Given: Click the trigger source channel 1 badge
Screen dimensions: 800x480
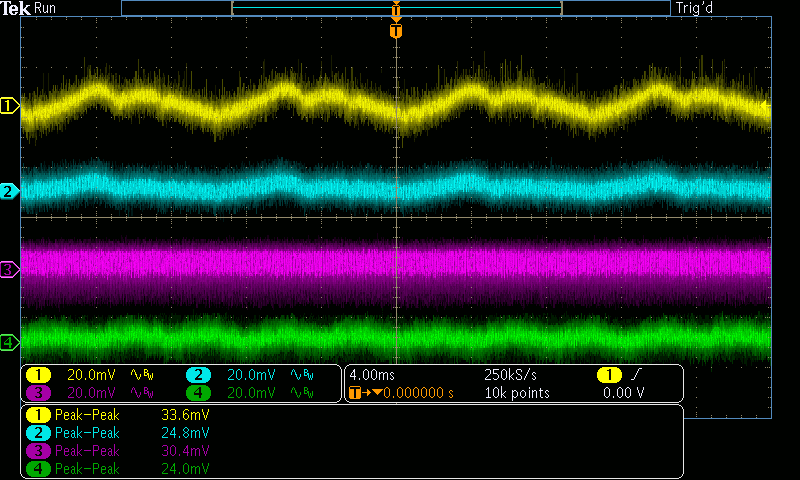Looking at the screenshot, I should (608, 375).
